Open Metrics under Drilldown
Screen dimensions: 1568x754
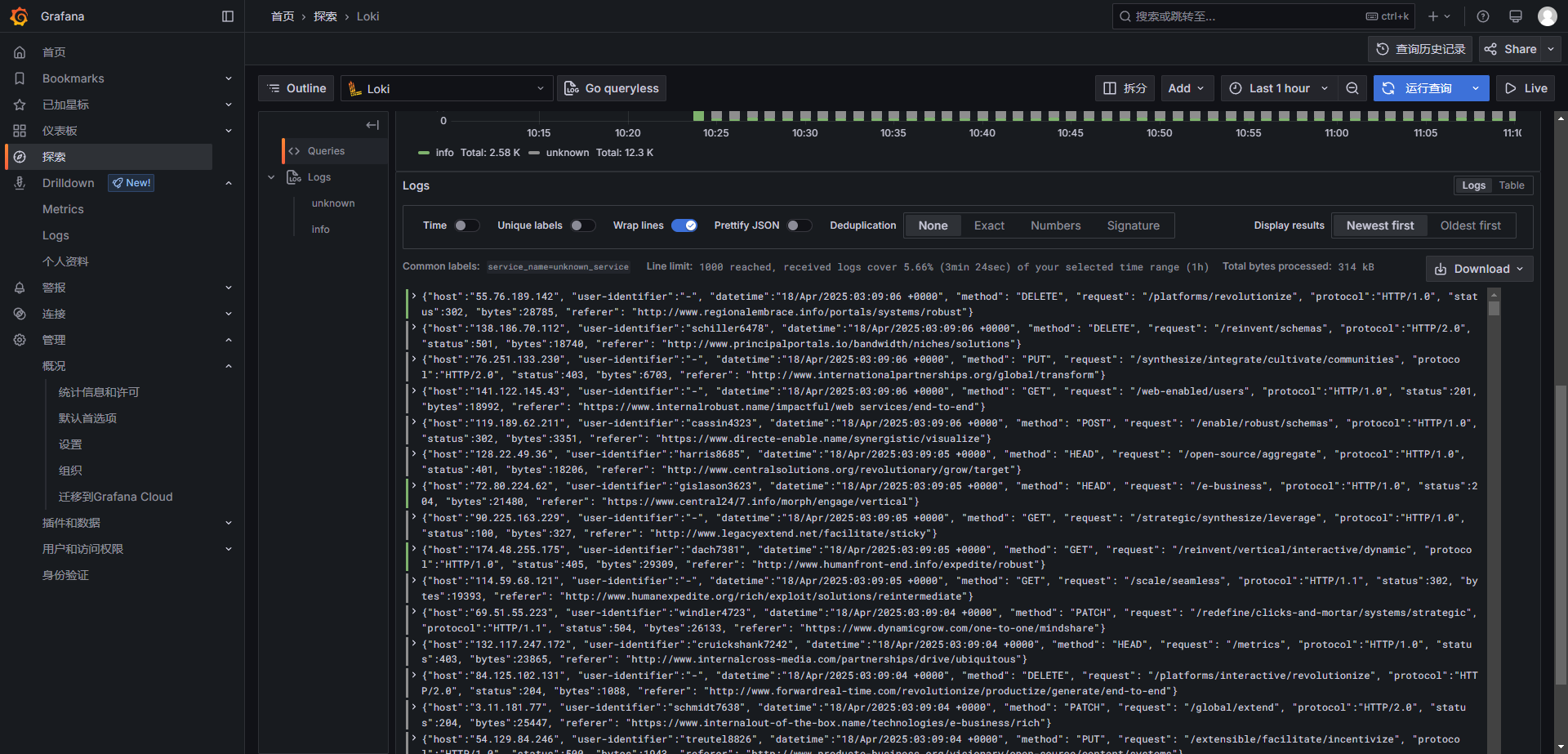coord(63,209)
